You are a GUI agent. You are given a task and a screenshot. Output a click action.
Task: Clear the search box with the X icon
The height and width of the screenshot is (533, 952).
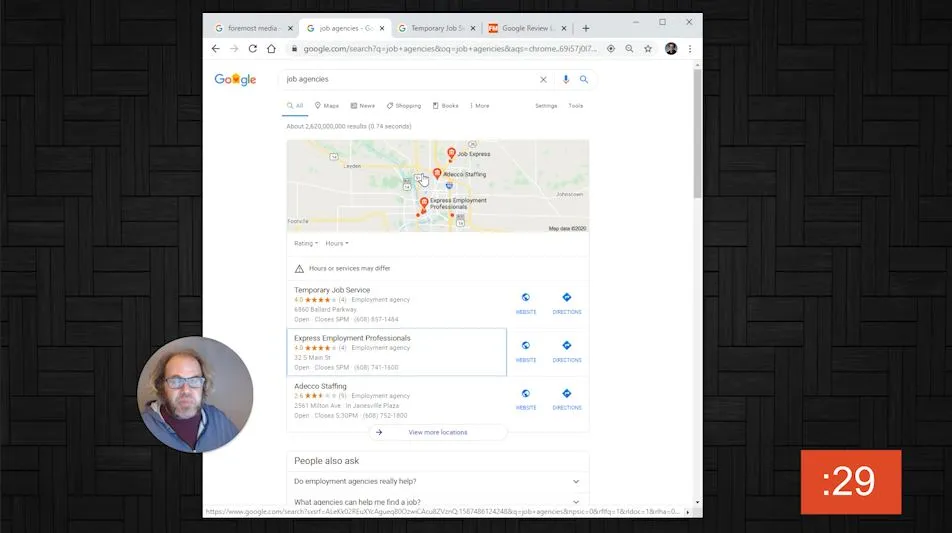point(543,80)
